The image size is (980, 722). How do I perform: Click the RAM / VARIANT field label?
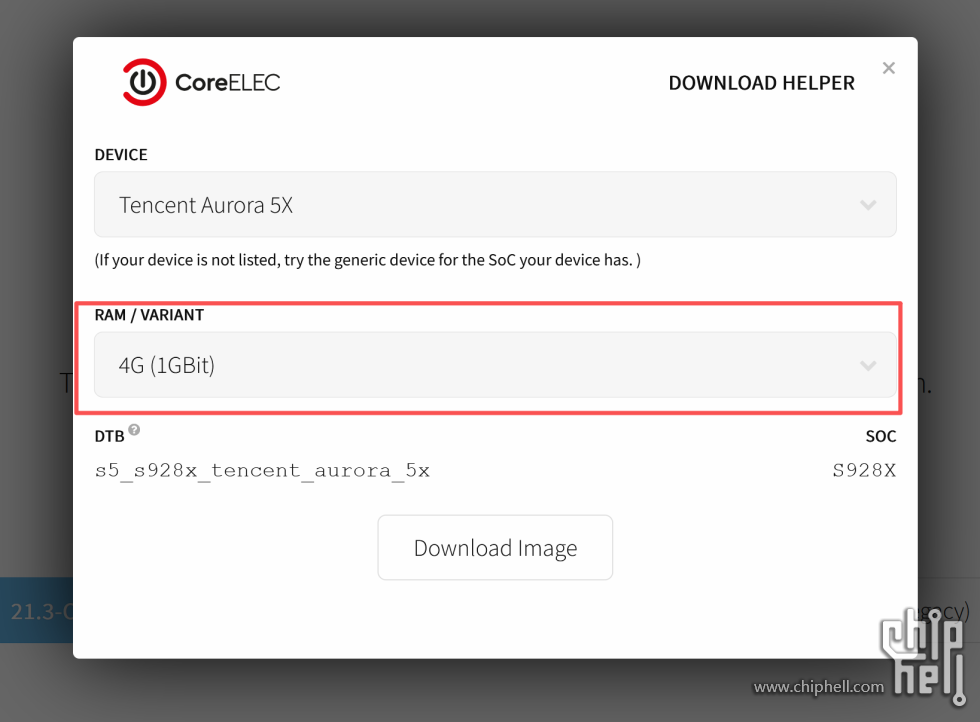[x=149, y=315]
